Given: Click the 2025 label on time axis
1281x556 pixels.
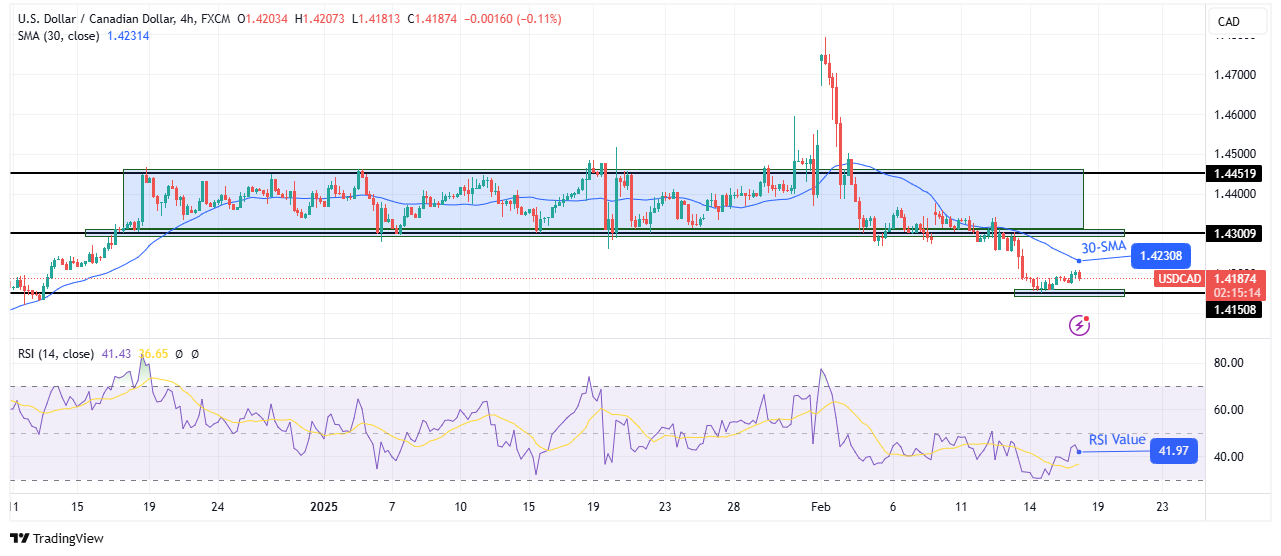Looking at the screenshot, I should (323, 507).
